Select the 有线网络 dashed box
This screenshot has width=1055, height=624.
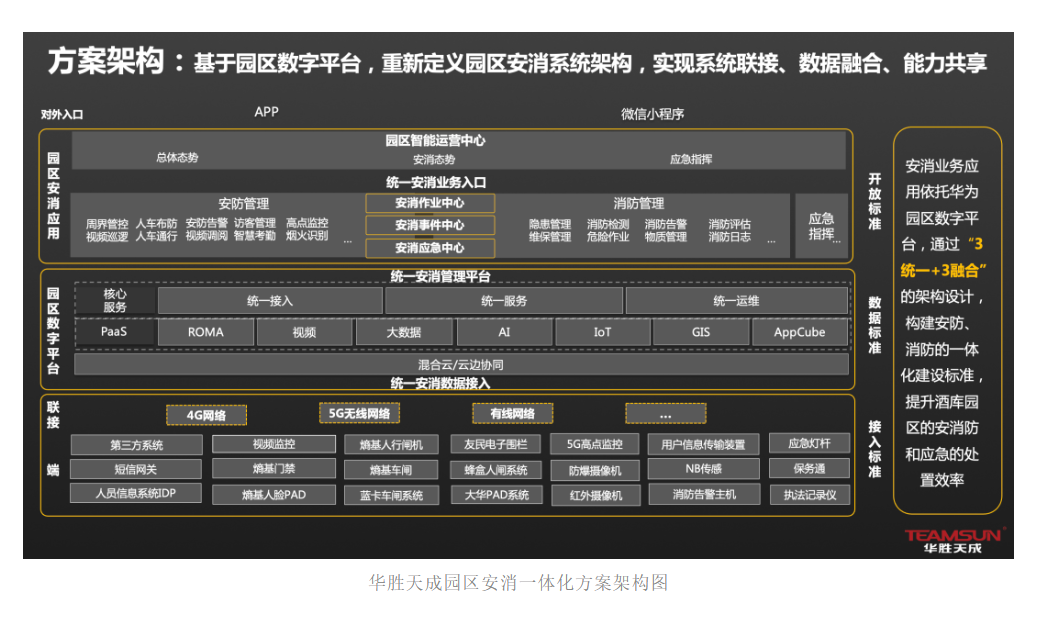coord(512,413)
